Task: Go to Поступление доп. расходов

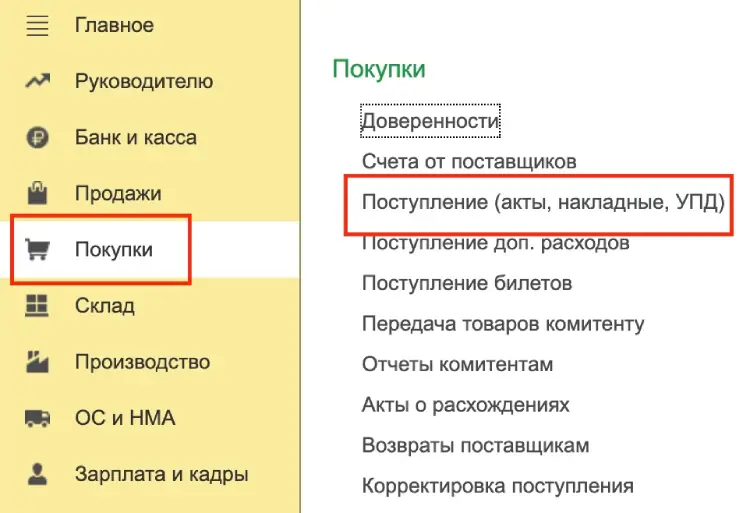Action: click(495, 243)
